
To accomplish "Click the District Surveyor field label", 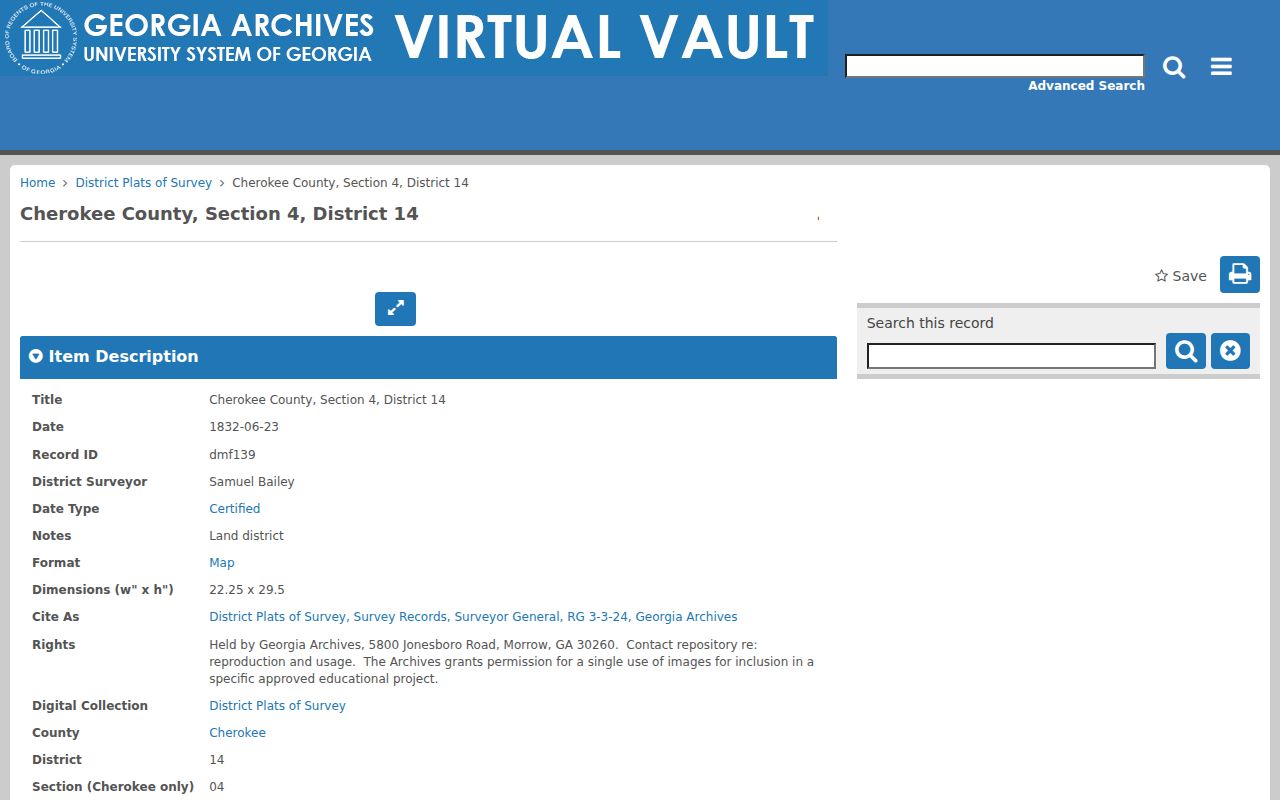I will pos(89,482).
